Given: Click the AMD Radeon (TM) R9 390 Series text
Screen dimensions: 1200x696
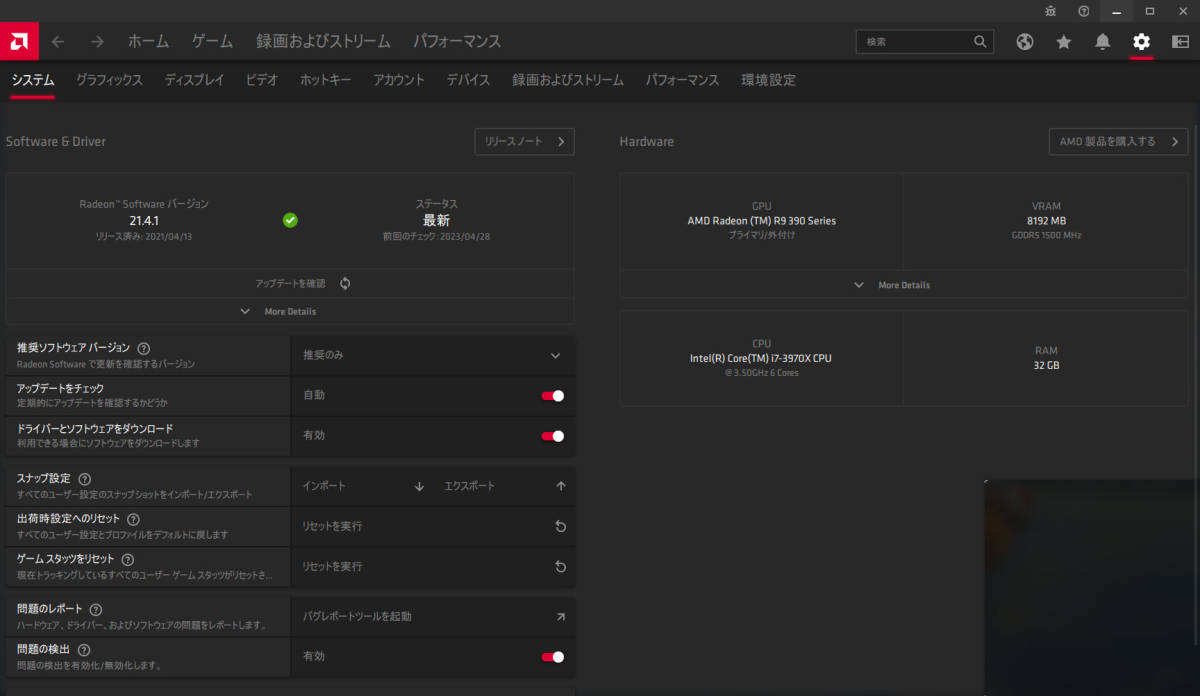Looking at the screenshot, I should [x=762, y=221].
